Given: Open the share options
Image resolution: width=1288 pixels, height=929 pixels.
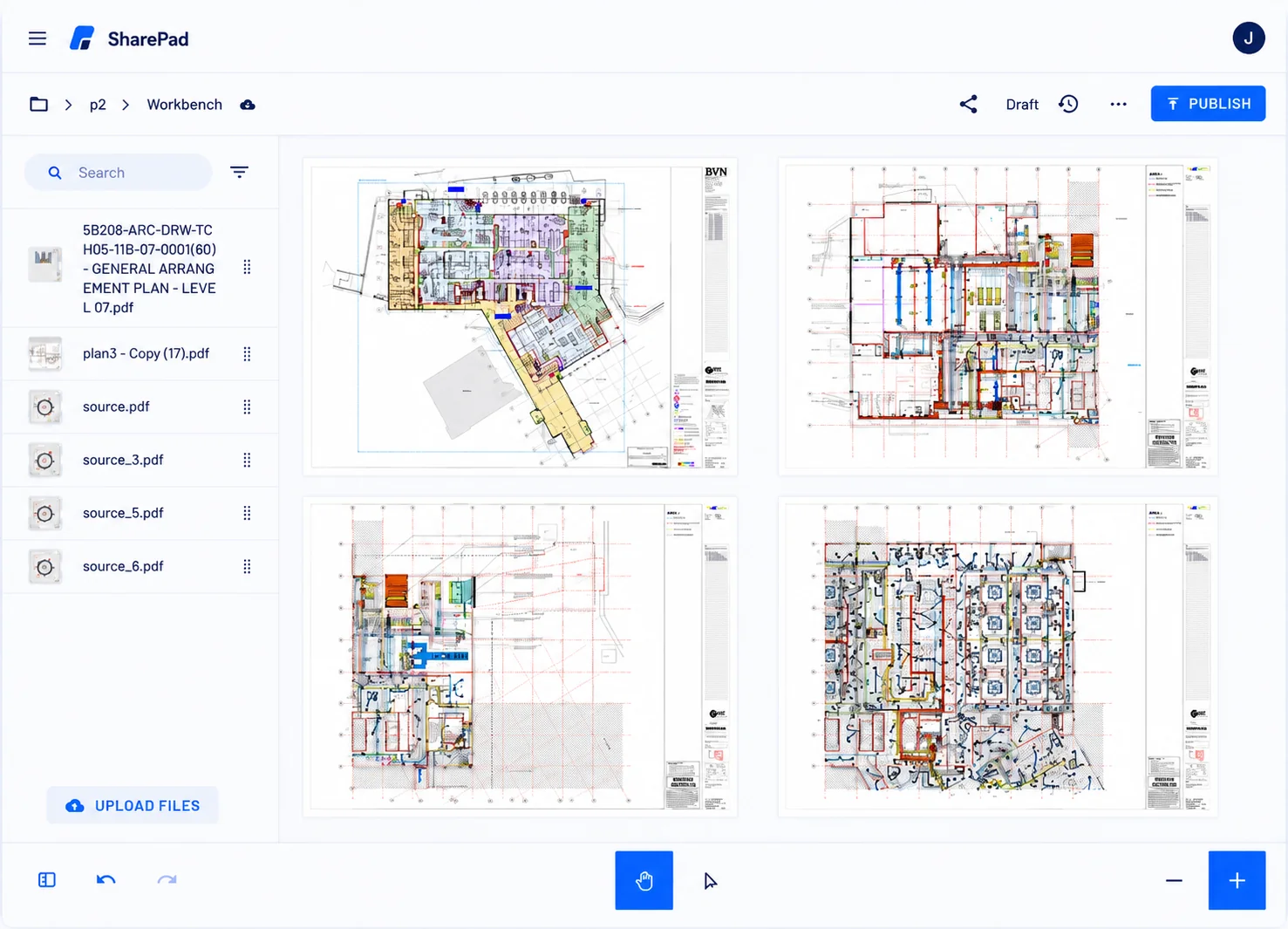Looking at the screenshot, I should pyautogui.click(x=969, y=105).
